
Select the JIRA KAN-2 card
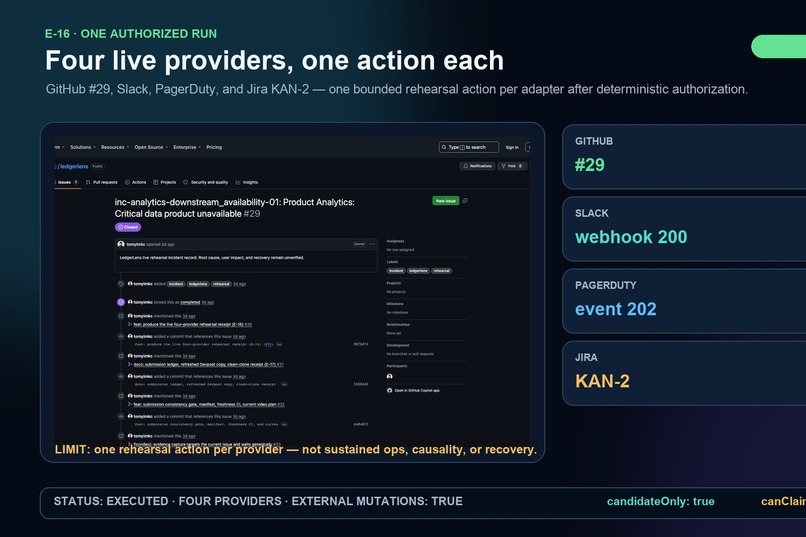click(684, 373)
